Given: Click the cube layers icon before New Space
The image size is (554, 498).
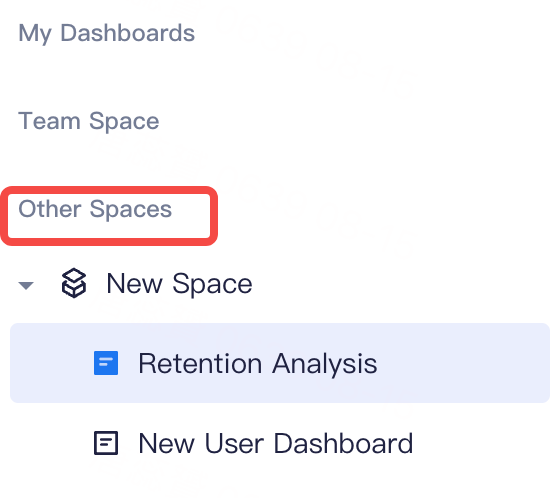Looking at the screenshot, I should [73, 283].
